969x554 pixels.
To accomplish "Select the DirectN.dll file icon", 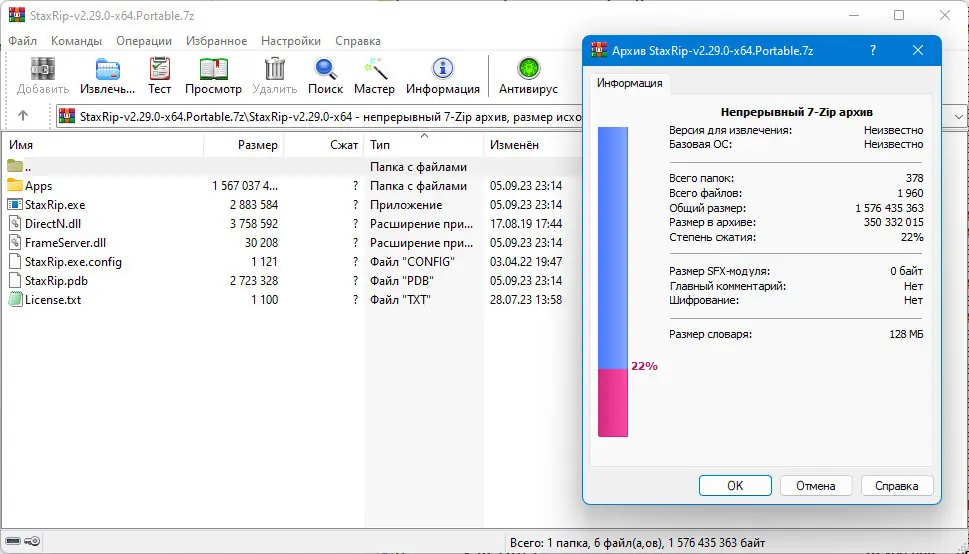I will click(15, 224).
